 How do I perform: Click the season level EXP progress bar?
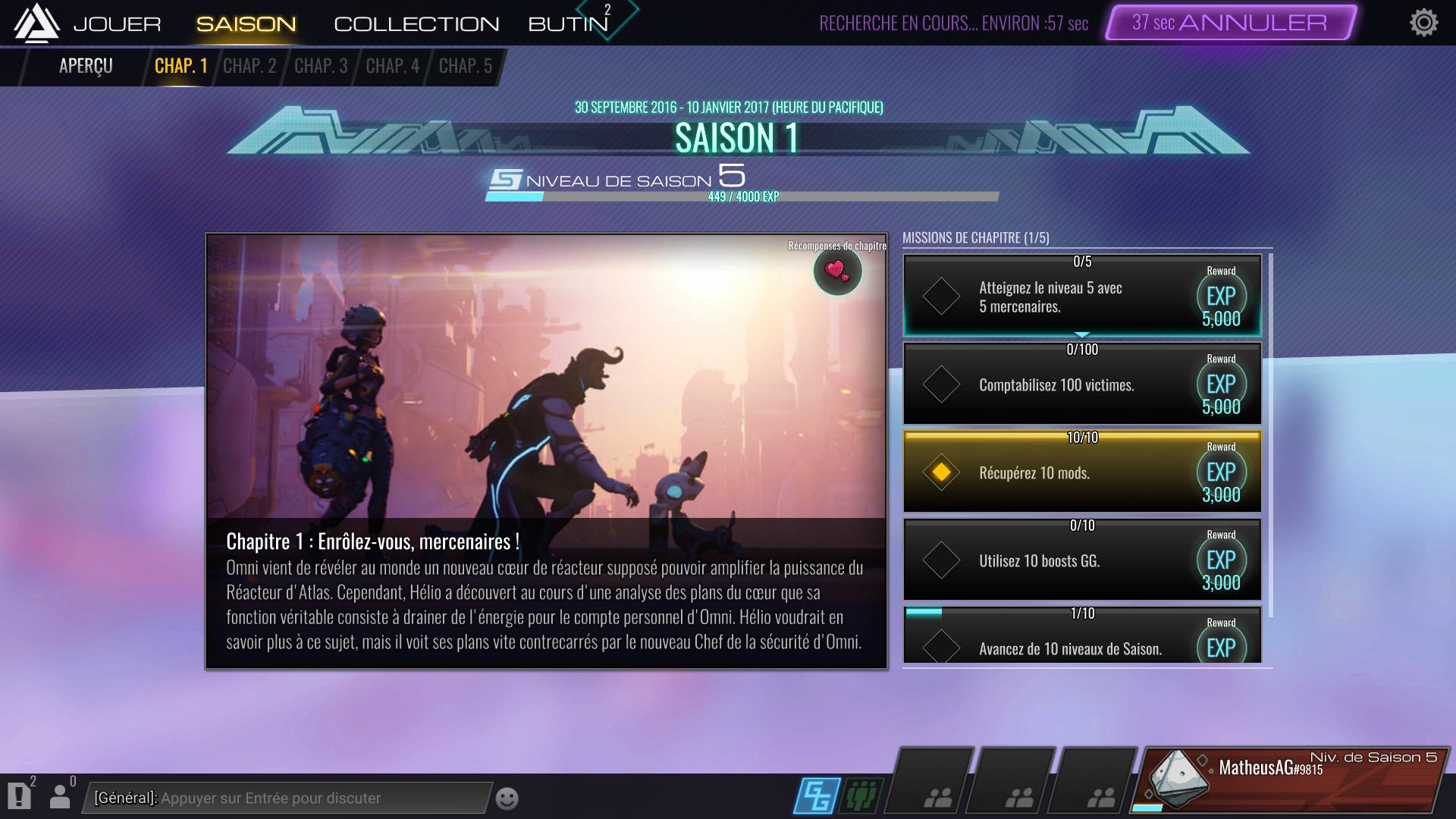[742, 196]
